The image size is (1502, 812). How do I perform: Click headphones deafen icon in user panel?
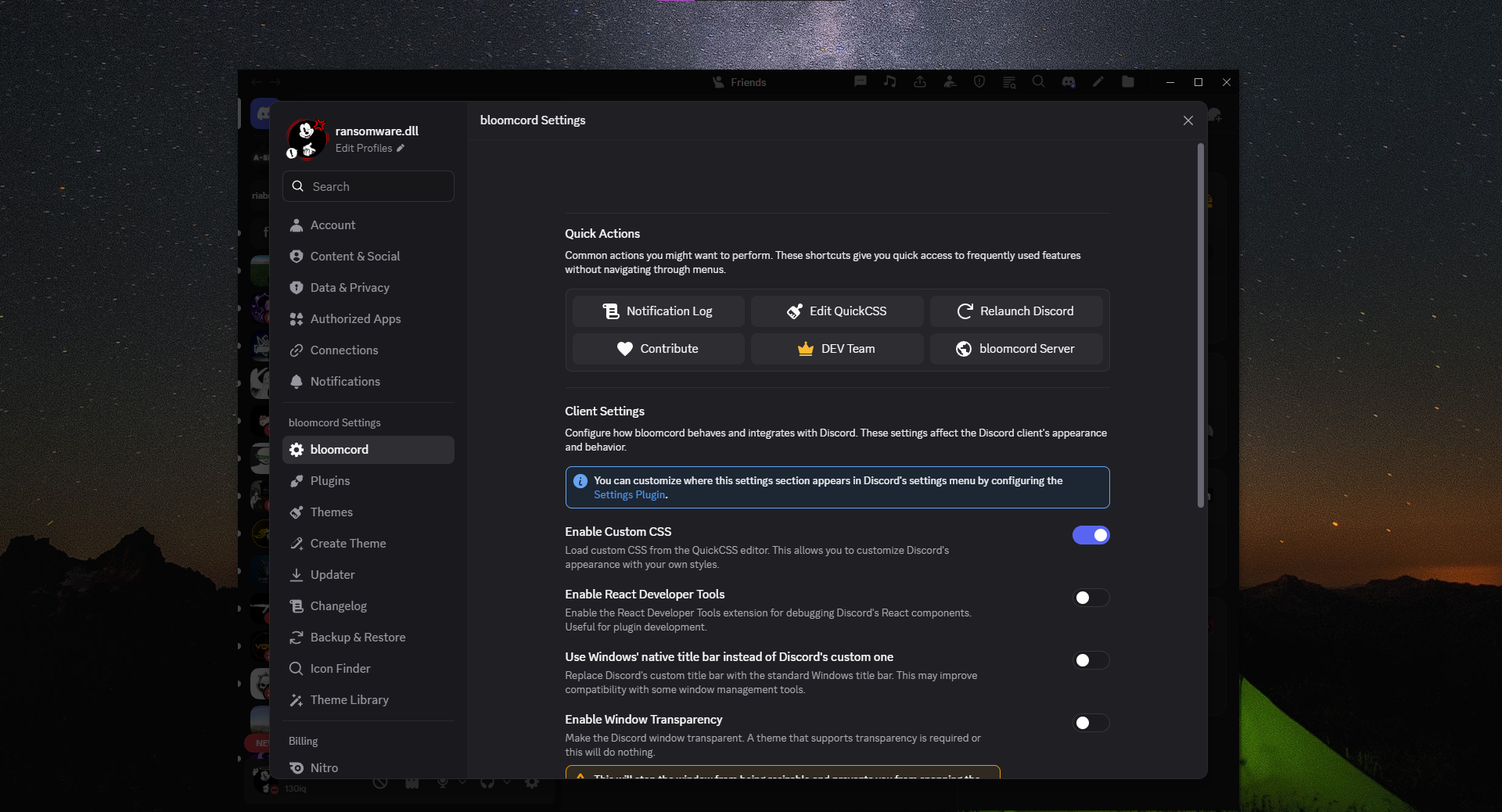pos(487,783)
